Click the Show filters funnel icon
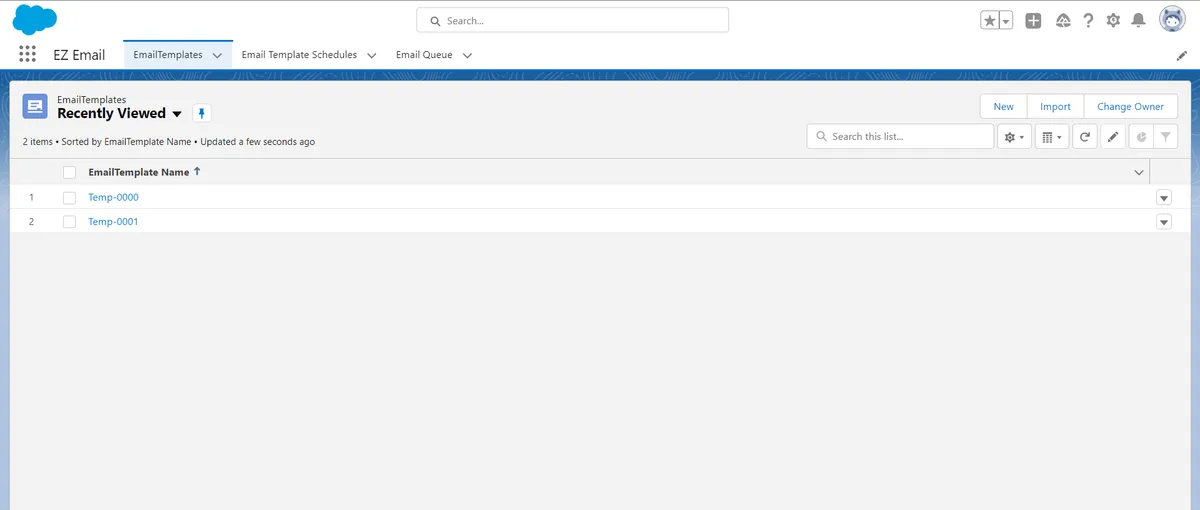This screenshot has width=1200, height=510. (x=1165, y=137)
